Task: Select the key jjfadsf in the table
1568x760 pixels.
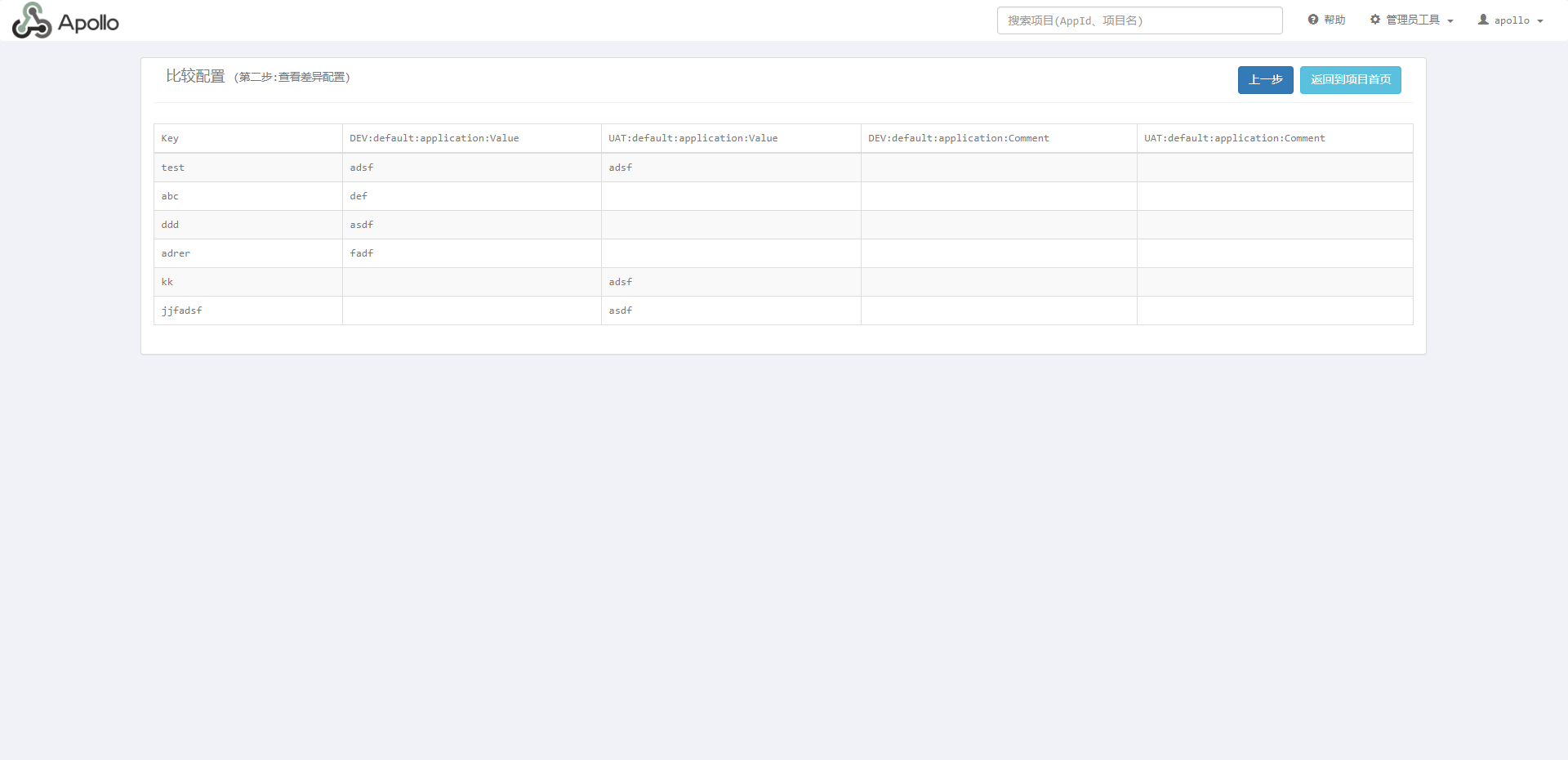Action: [181, 310]
